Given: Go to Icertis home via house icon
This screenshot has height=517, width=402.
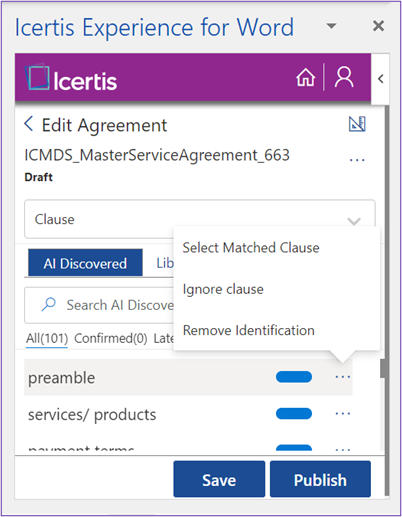Looking at the screenshot, I should (x=305, y=77).
